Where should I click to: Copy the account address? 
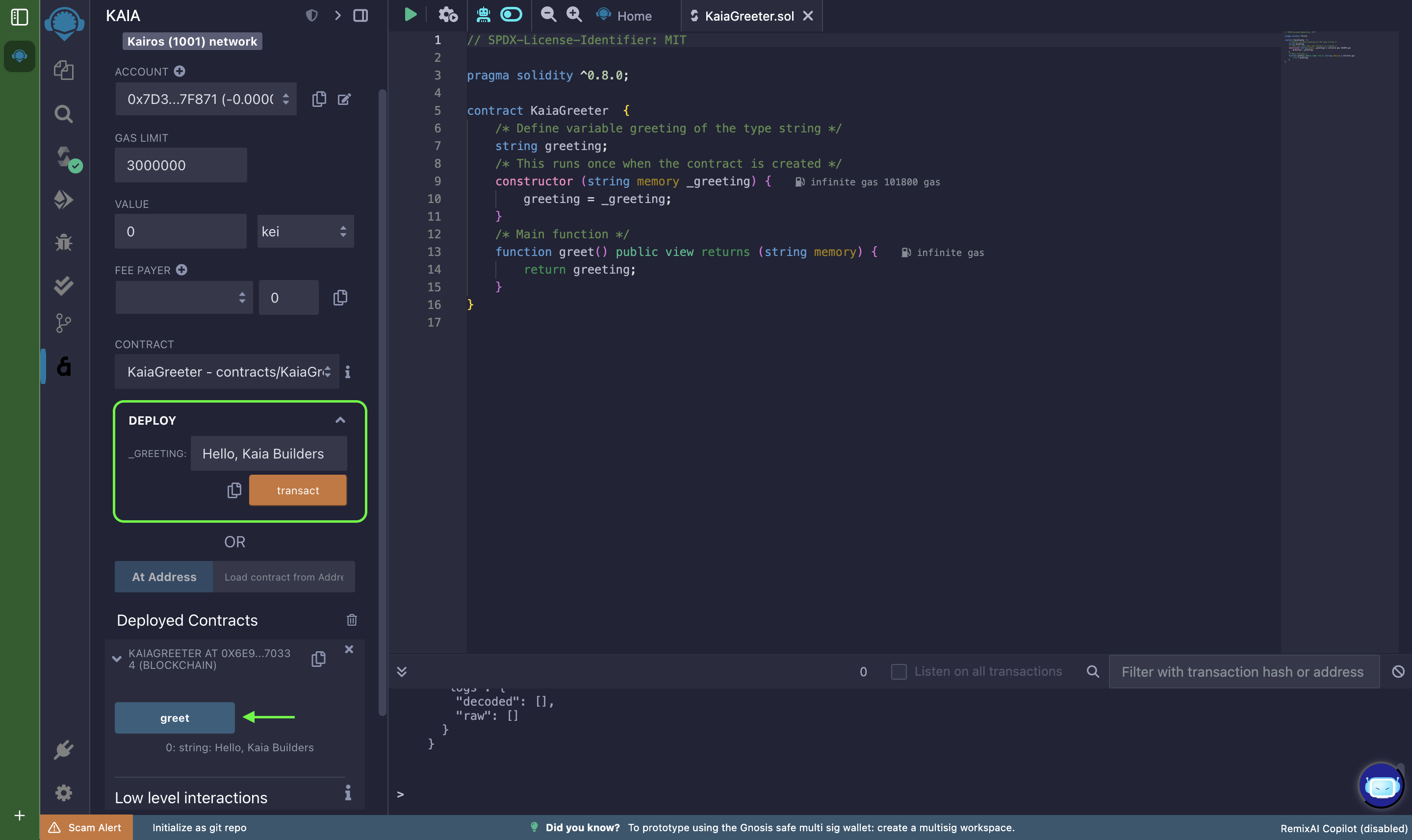319,99
